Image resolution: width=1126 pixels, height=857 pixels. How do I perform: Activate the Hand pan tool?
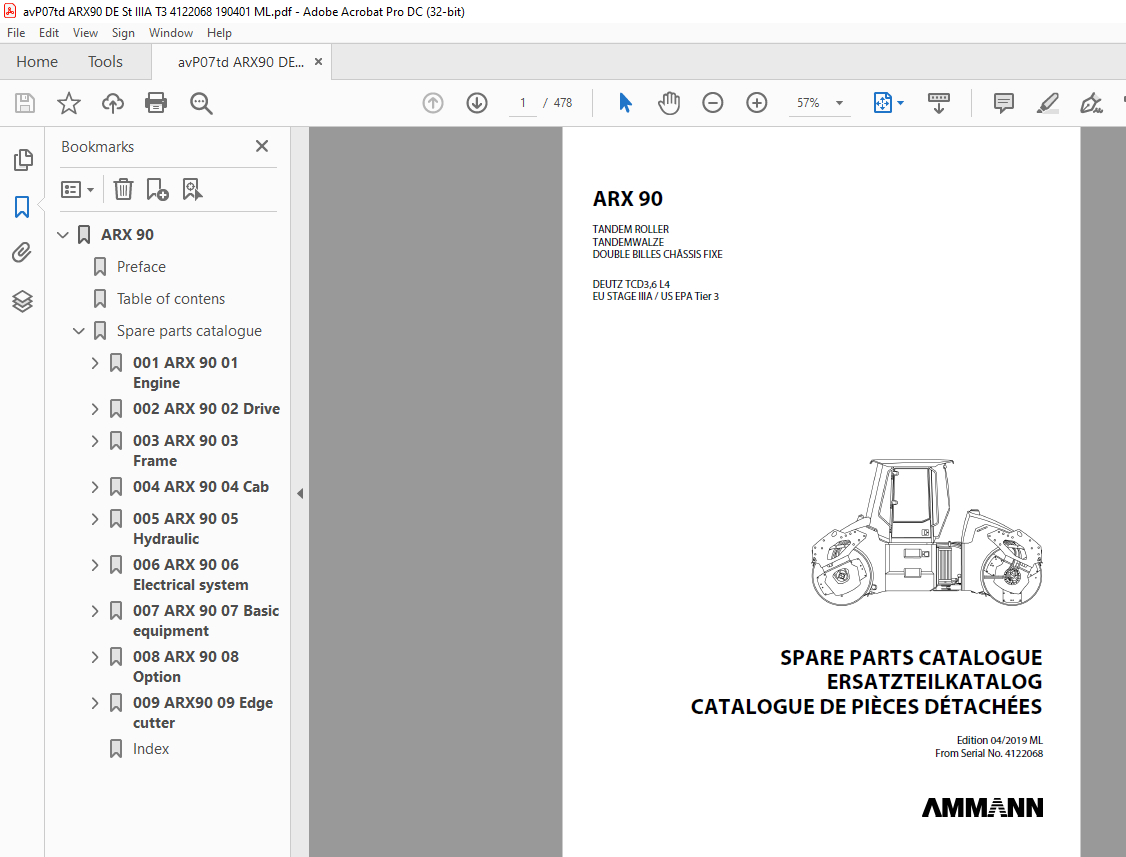(669, 103)
